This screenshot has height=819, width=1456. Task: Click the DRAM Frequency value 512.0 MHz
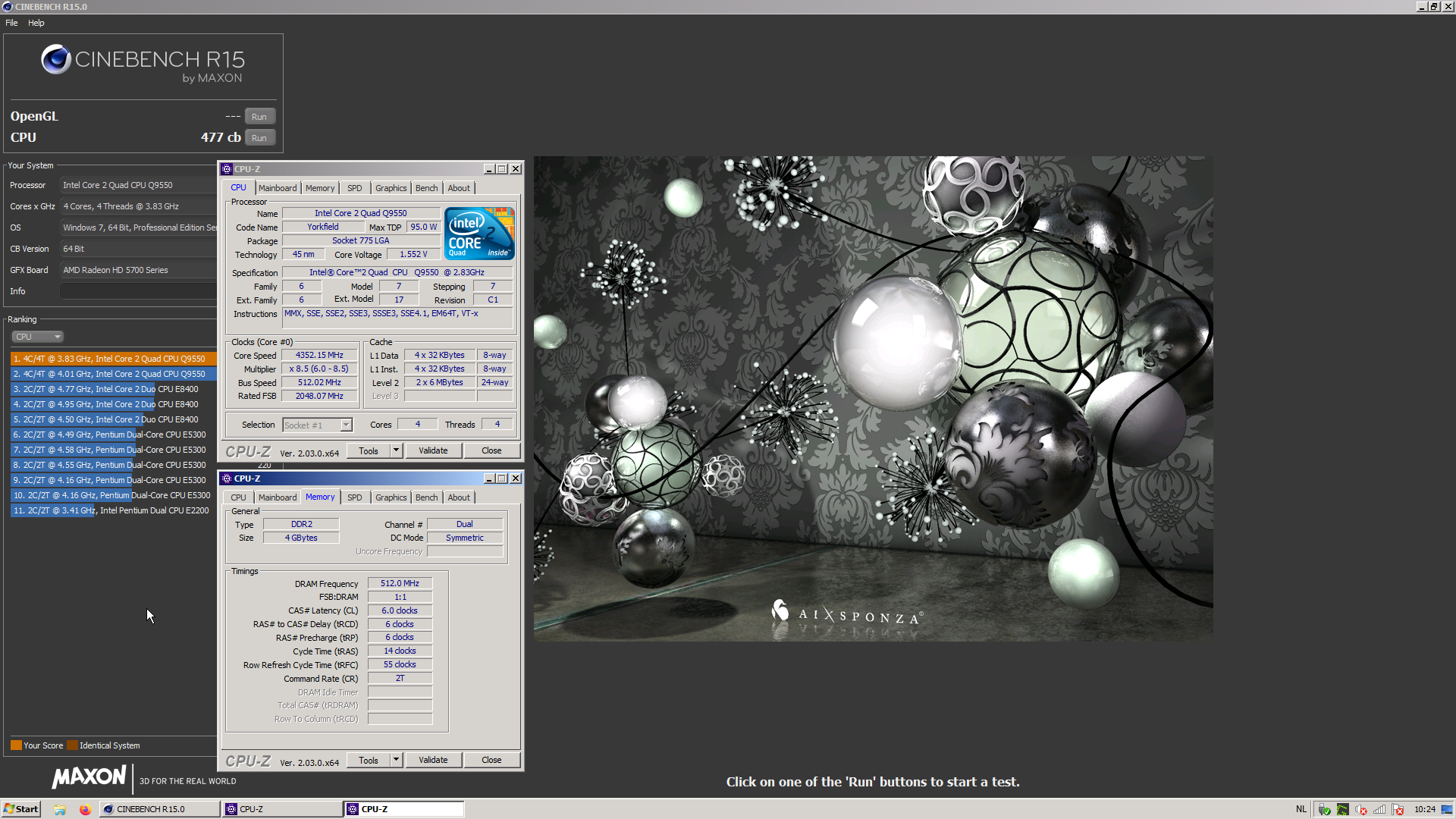point(400,583)
